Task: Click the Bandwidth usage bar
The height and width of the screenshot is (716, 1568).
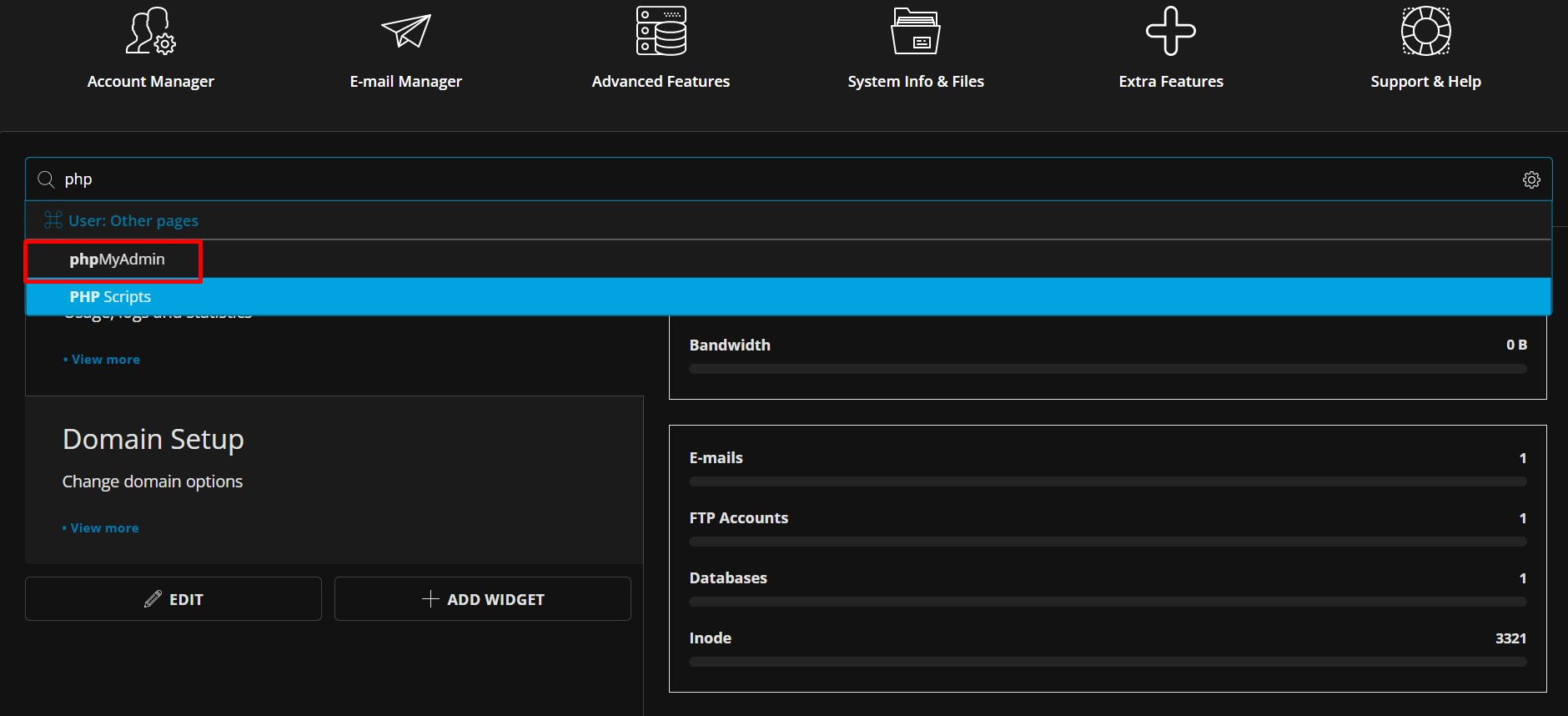Action: point(1108,369)
